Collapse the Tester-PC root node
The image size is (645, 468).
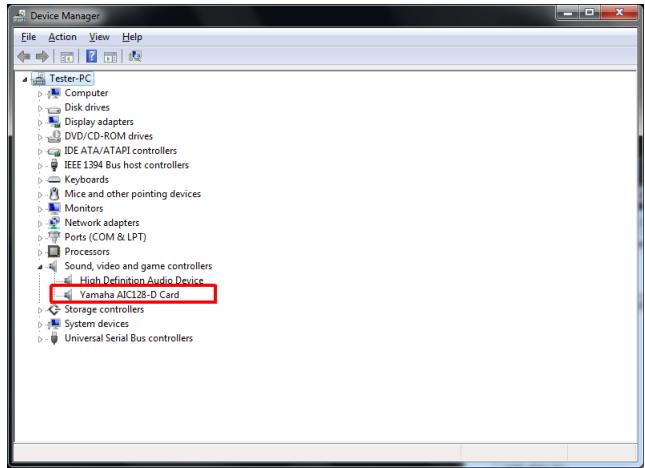[x=25, y=79]
